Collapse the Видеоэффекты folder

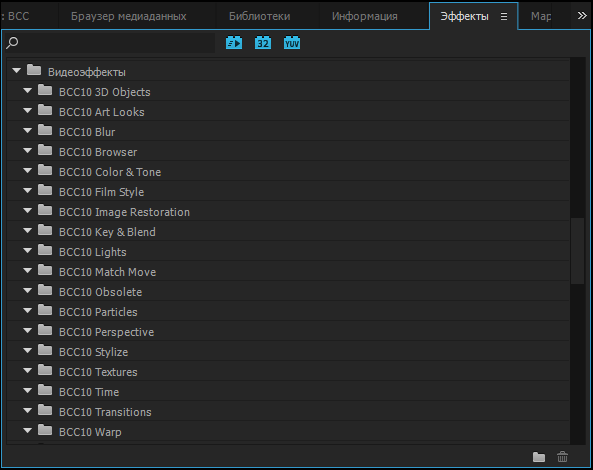tap(16, 71)
